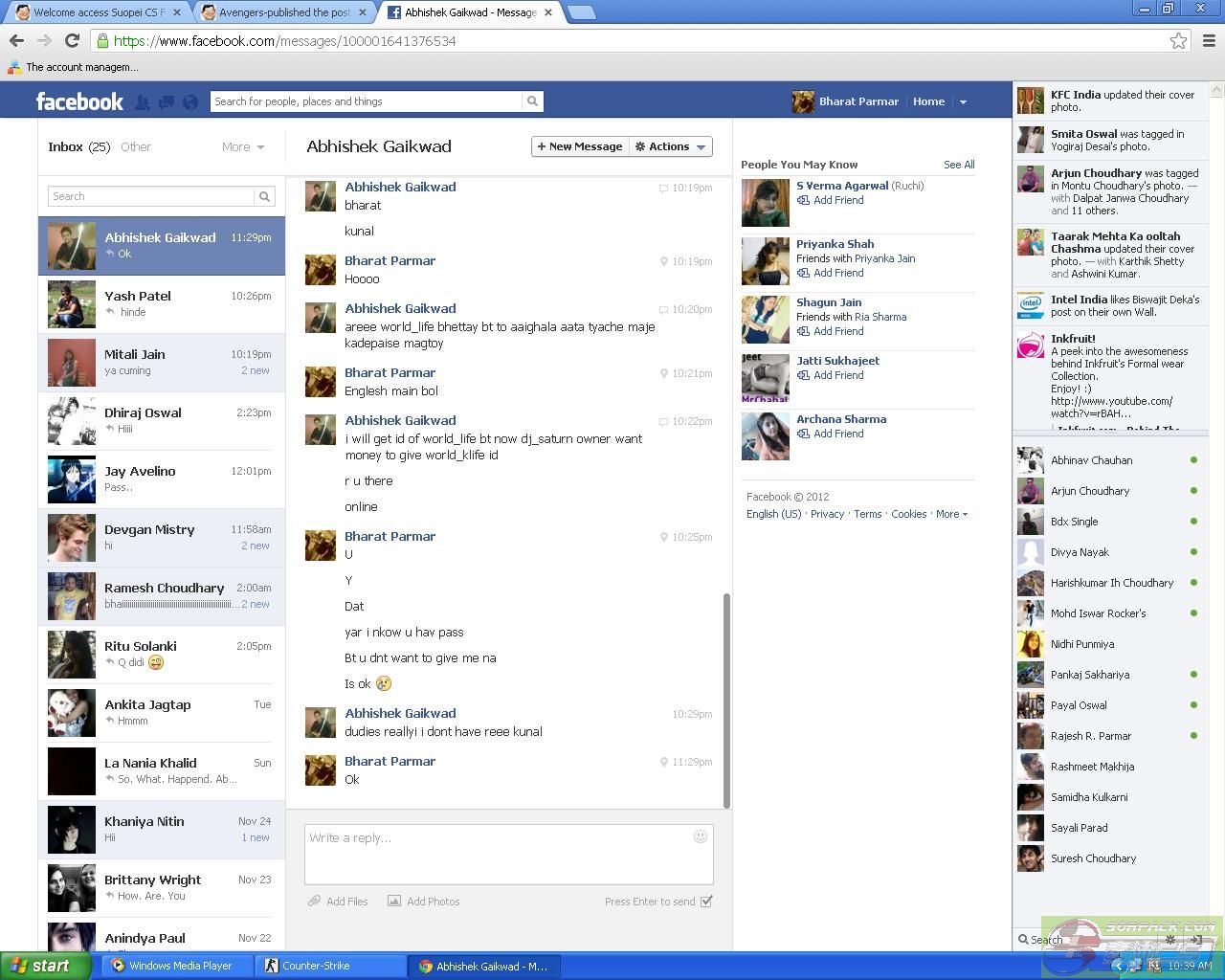Switch to the Avengers-published browser tab
The image size is (1225, 980).
click(283, 12)
